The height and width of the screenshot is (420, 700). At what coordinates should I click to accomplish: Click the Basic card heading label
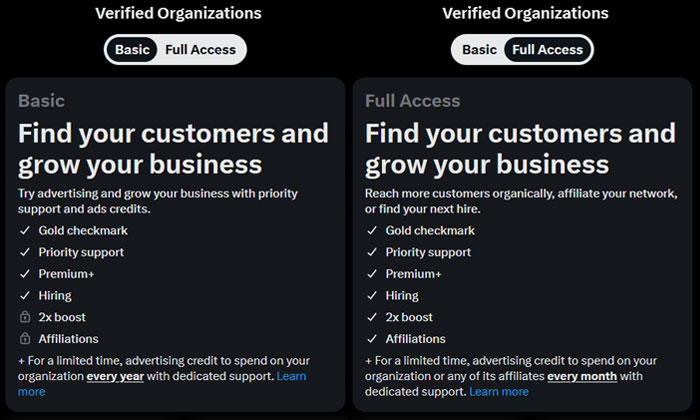tap(42, 101)
